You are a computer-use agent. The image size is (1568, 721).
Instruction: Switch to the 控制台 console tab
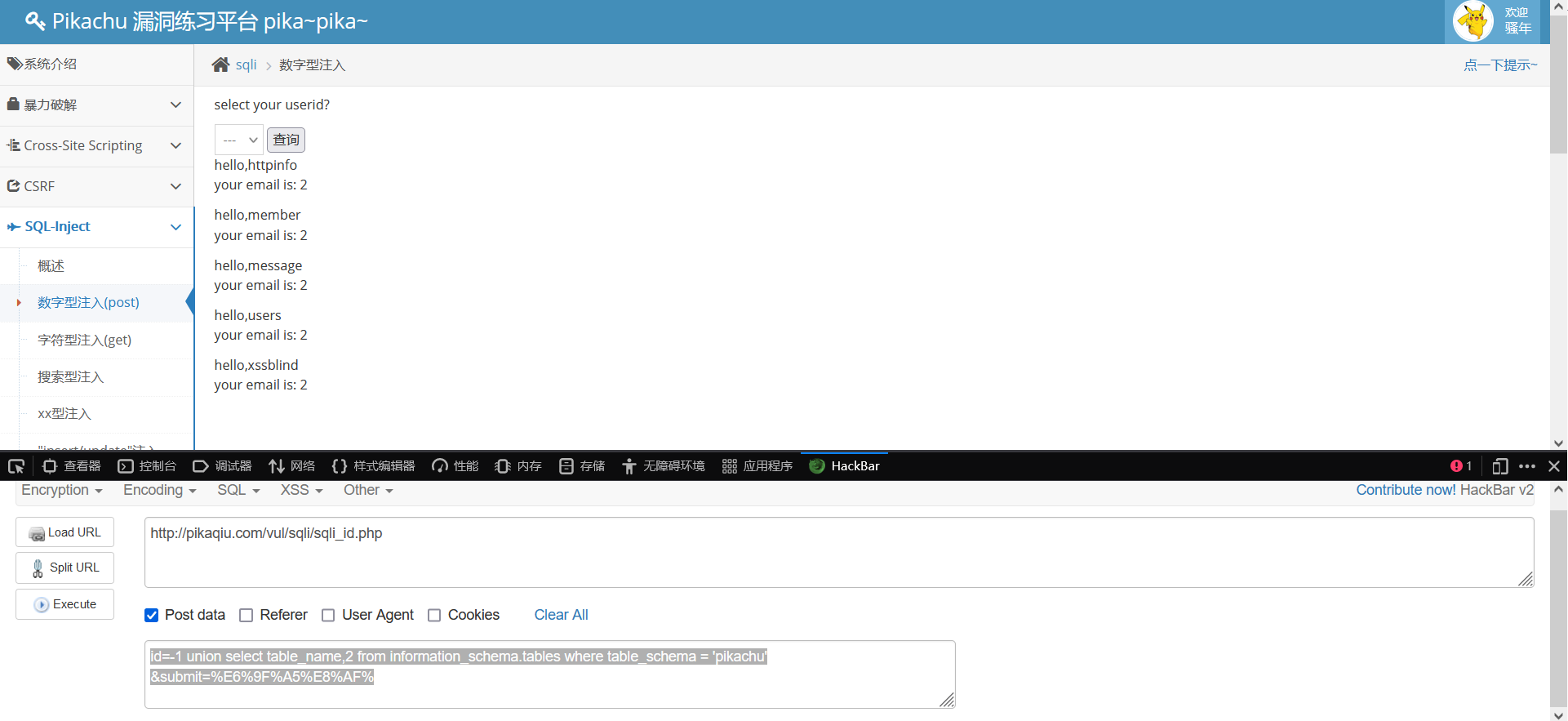(147, 466)
